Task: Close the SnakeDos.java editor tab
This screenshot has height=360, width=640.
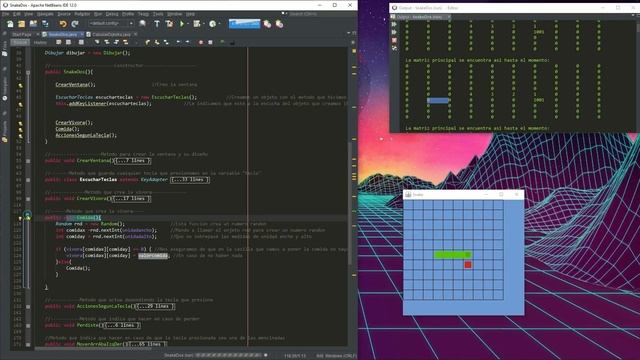Action: (x=81, y=35)
